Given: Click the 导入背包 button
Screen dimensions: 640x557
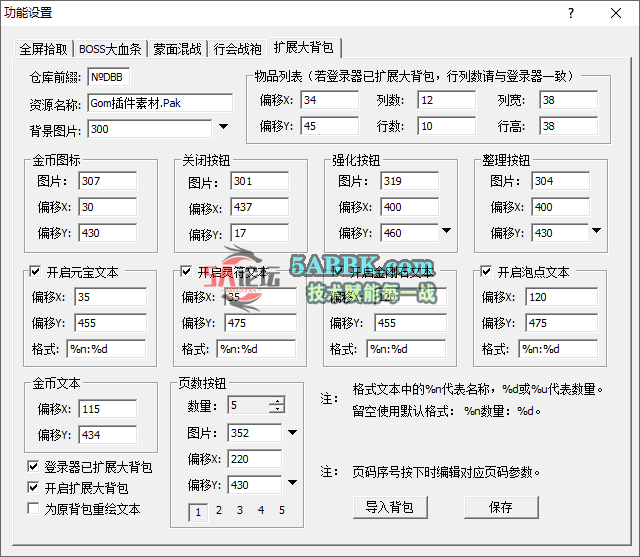Looking at the screenshot, I should click(x=390, y=507).
